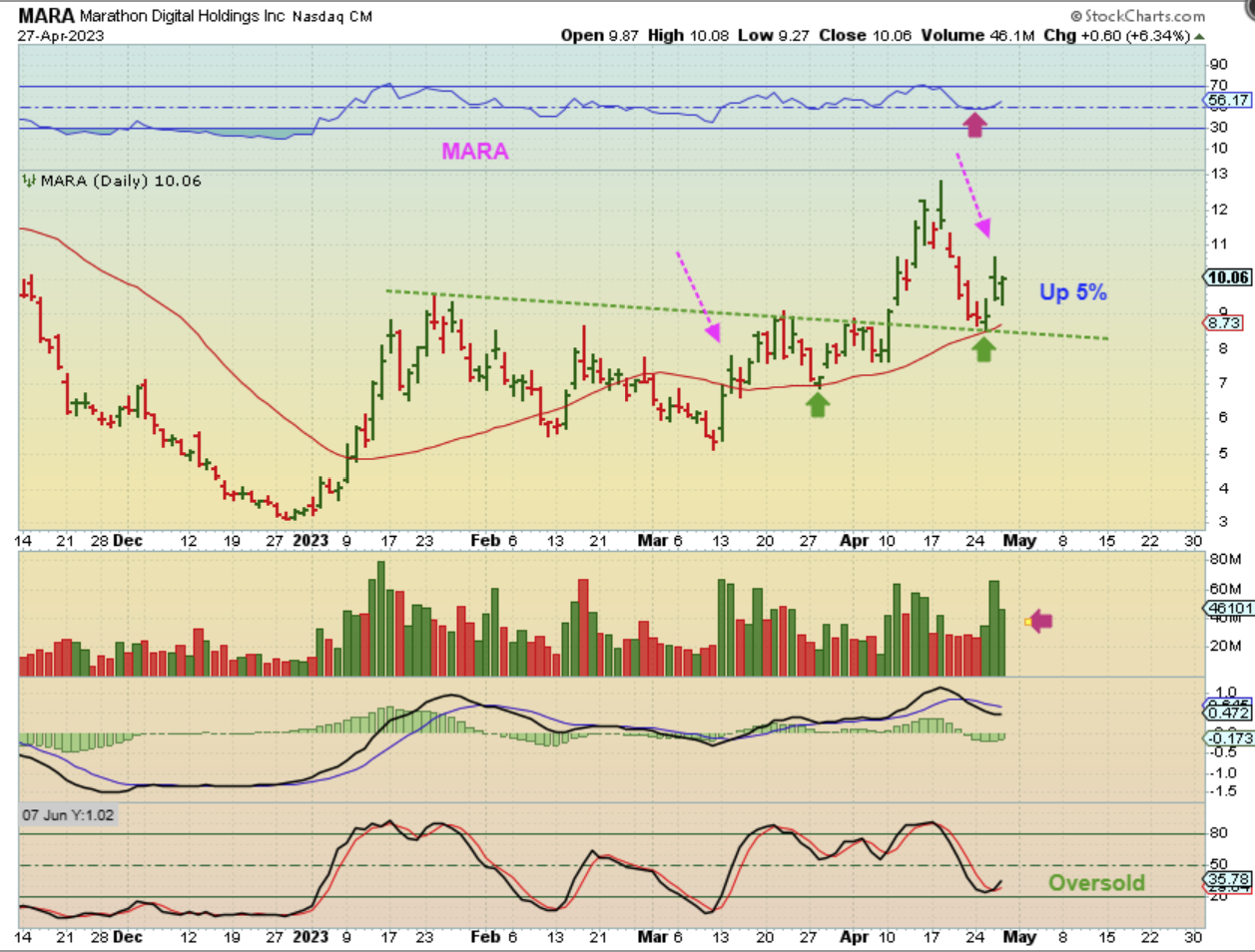Click the Close 10.06 value in header
This screenshot has width=1255, height=952.
pyautogui.click(x=866, y=35)
